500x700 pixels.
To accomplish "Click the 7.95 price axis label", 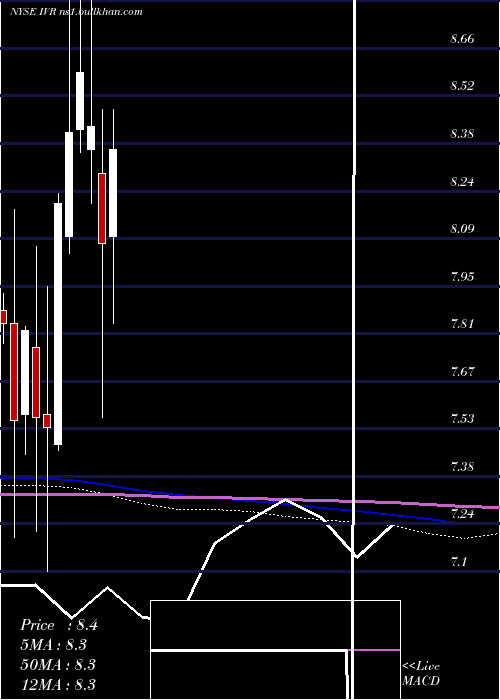I will pyautogui.click(x=462, y=276).
